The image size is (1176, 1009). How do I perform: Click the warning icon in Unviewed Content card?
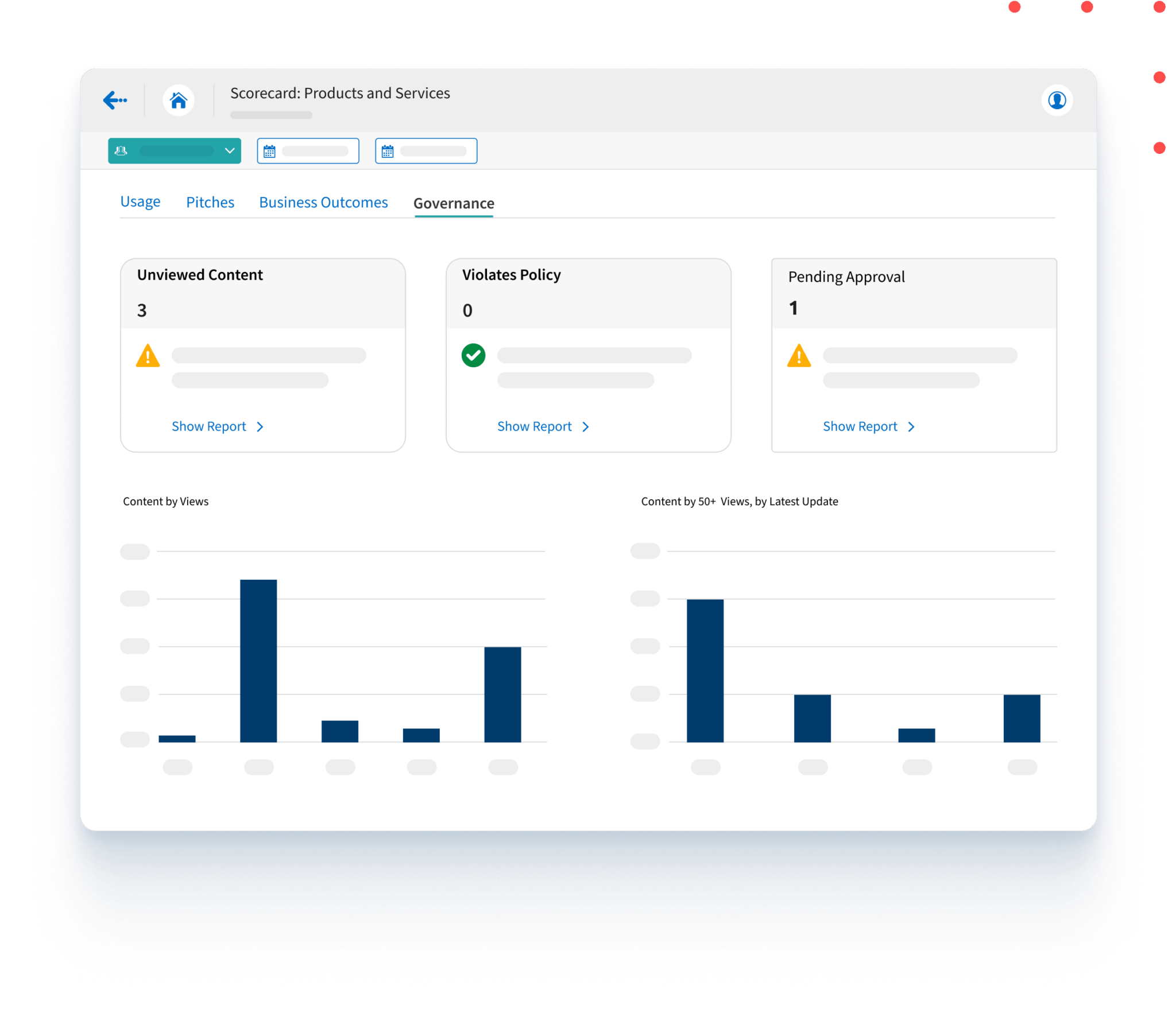pyautogui.click(x=148, y=356)
